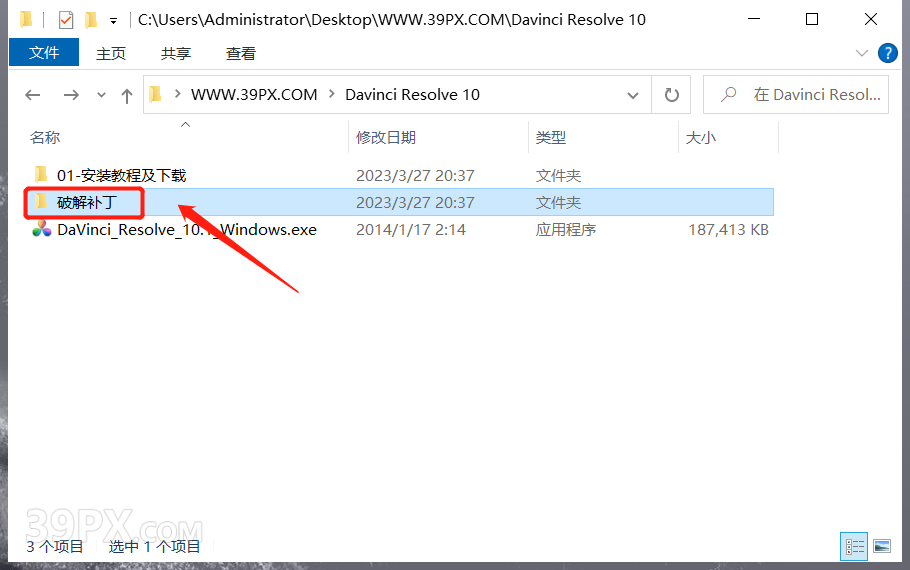The height and width of the screenshot is (570, 910).
Task: Click the New Folder icon in title bar
Action: (91, 20)
